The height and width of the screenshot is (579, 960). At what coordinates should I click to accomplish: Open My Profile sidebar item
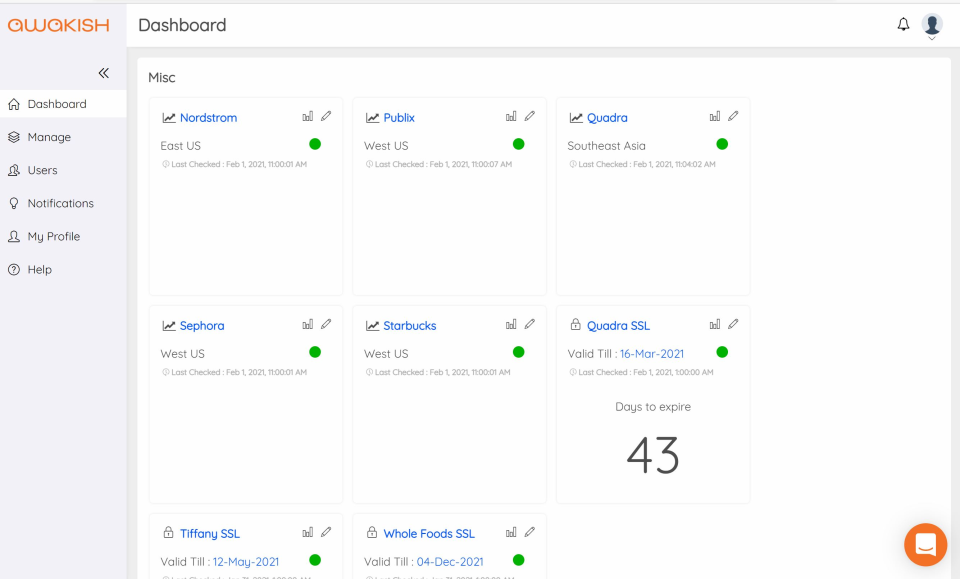tap(53, 236)
